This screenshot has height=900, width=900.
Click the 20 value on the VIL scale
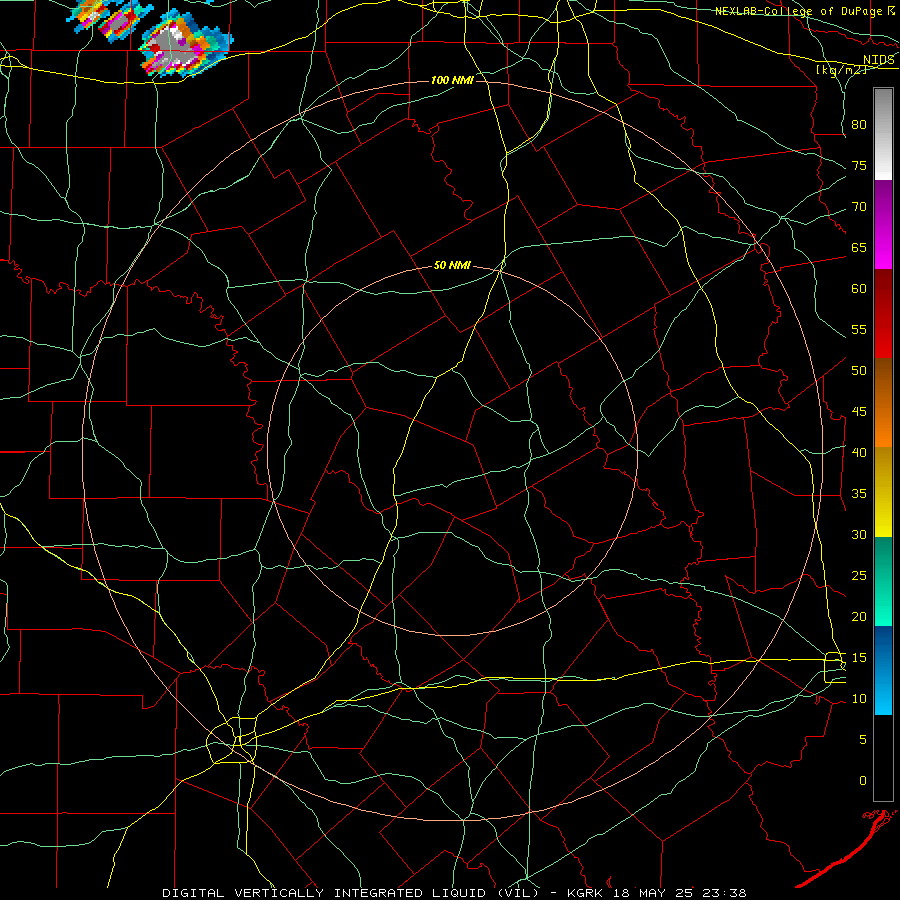(859, 616)
